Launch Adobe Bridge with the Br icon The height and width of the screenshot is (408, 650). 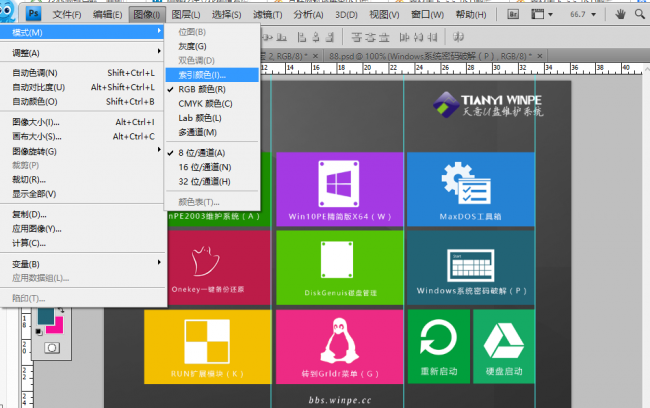513,15
